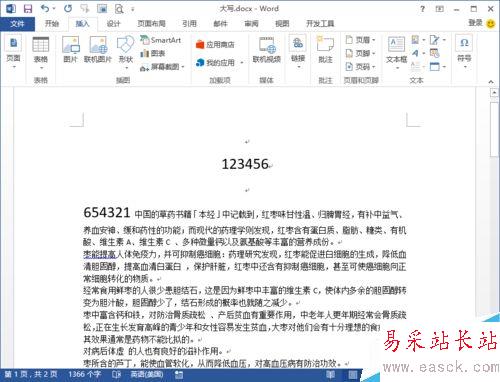This screenshot has width=500, height=382.
Task: Switch to the 审阅 tab
Action: coord(251,24)
